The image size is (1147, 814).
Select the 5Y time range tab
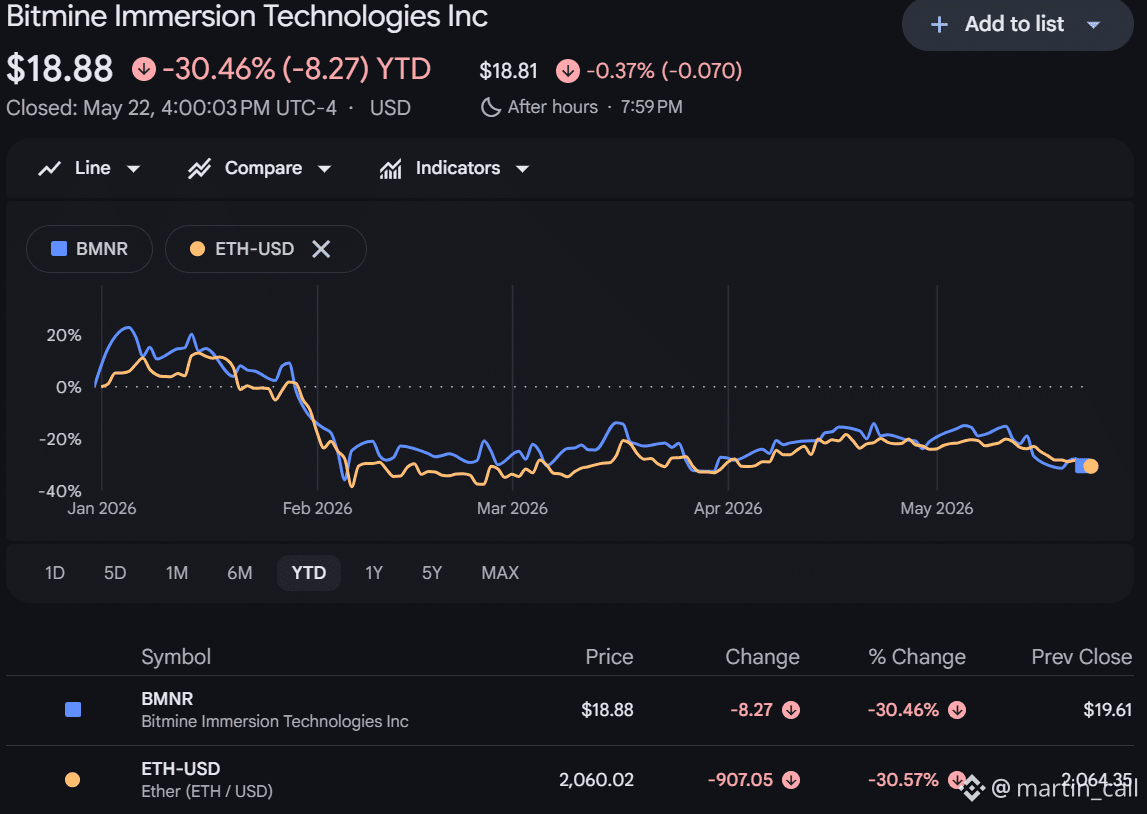(432, 573)
